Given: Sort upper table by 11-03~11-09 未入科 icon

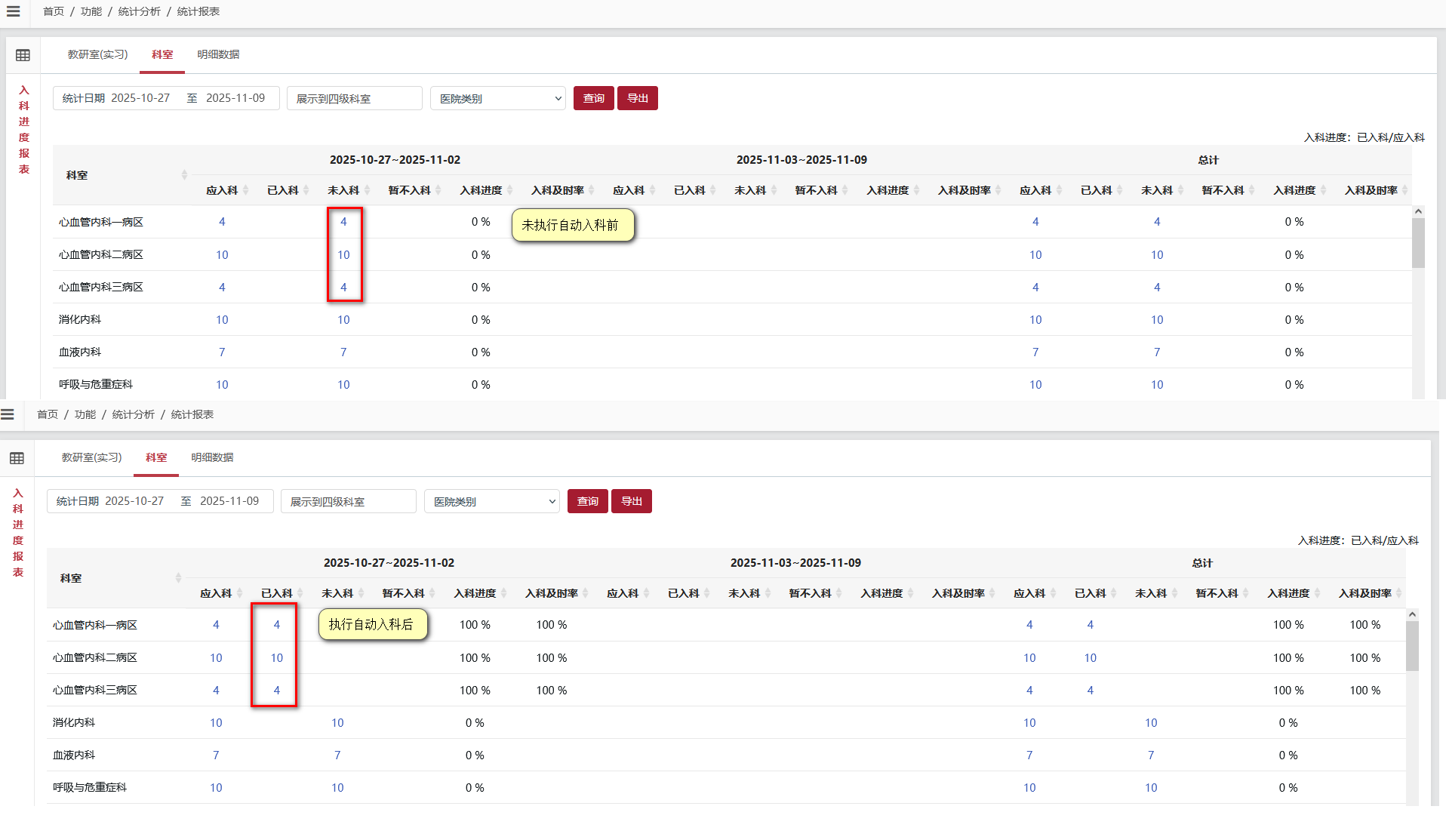Looking at the screenshot, I should tap(774, 190).
